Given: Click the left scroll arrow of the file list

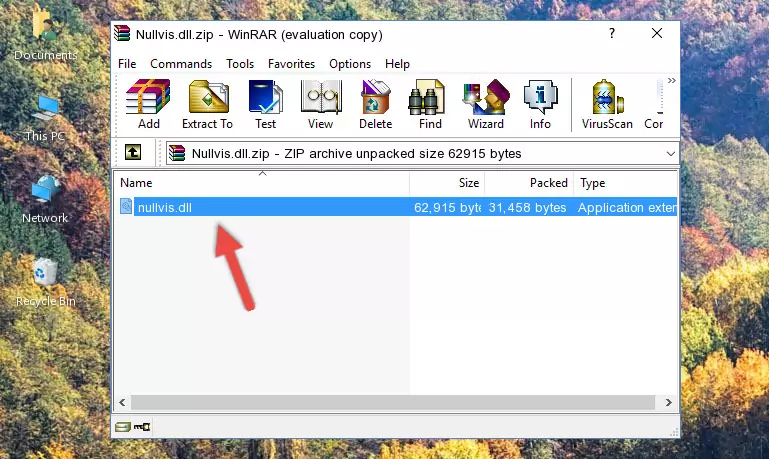Looking at the screenshot, I should 122,403.
